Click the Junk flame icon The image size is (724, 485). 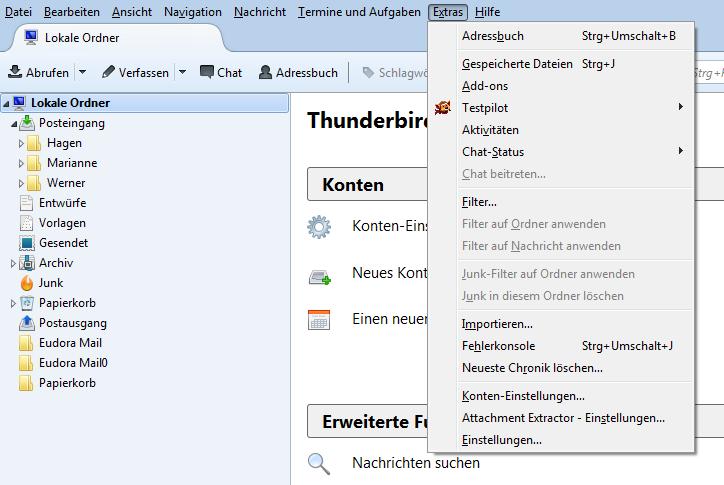tap(27, 283)
